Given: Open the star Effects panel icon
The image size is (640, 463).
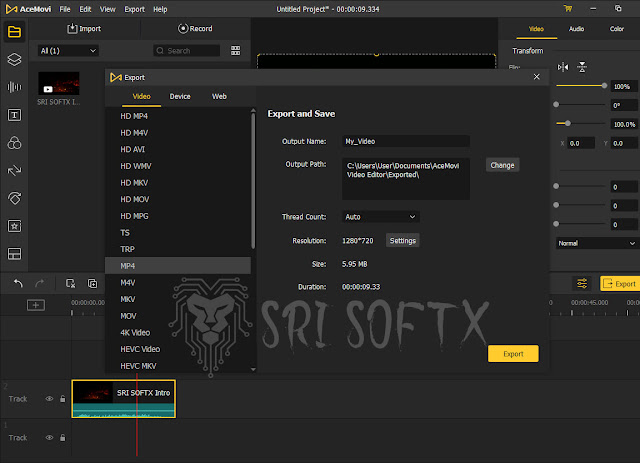Looking at the screenshot, I should [x=14, y=226].
